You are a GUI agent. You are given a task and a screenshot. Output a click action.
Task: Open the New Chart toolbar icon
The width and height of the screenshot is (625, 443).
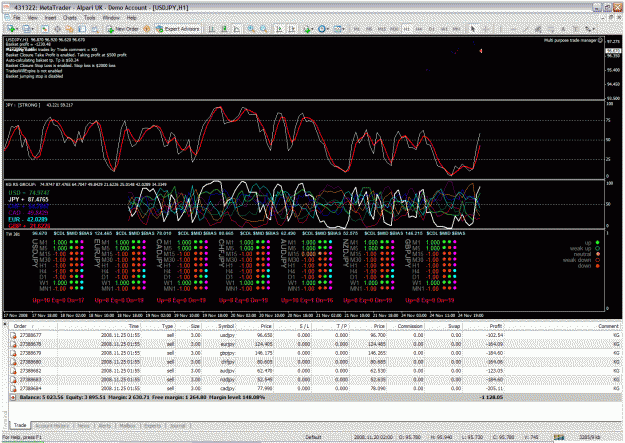(11, 29)
